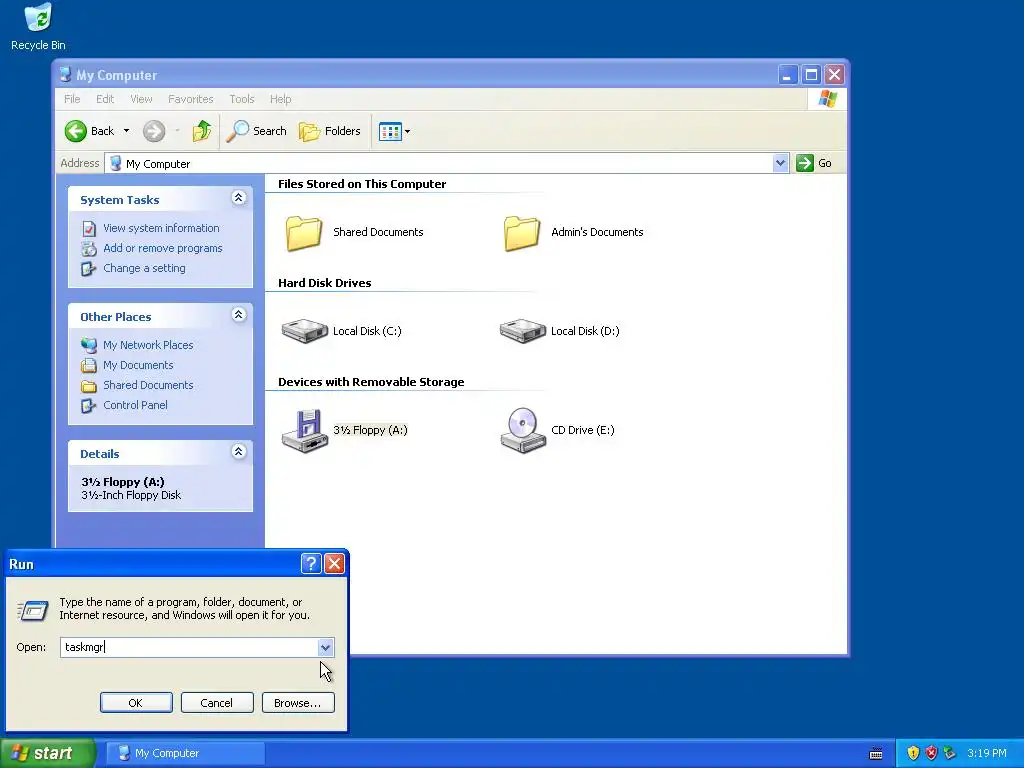Click the Add or remove programs icon

tap(89, 248)
